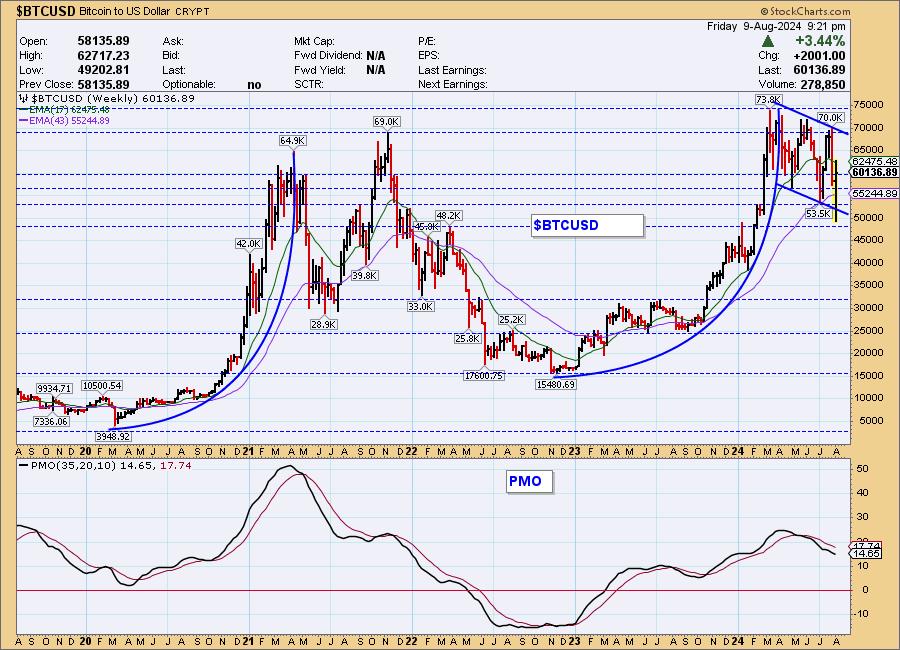The height and width of the screenshot is (650, 900).
Task: Click the blue $BTCUSD annotation box in chart
Action: click(x=587, y=225)
